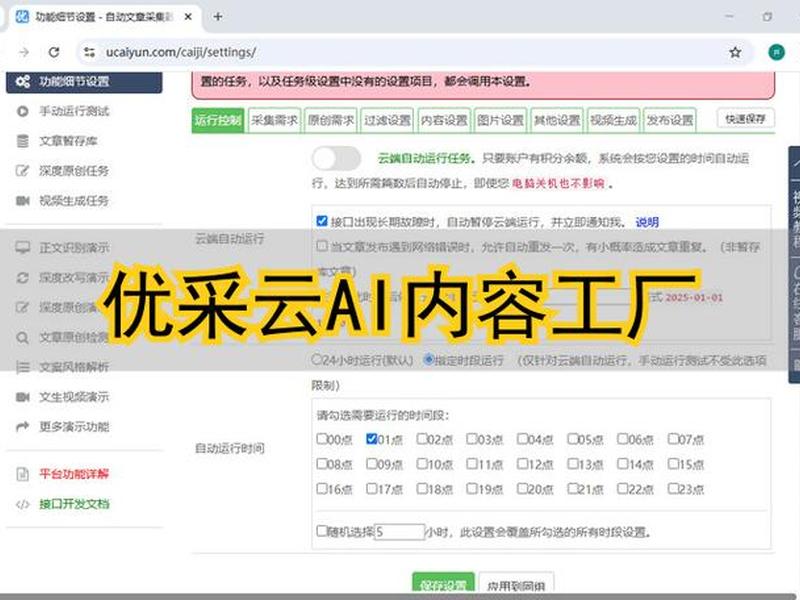Screen dimensions: 800x600
Task: Open the browser profile avatar
Action: pos(776,52)
